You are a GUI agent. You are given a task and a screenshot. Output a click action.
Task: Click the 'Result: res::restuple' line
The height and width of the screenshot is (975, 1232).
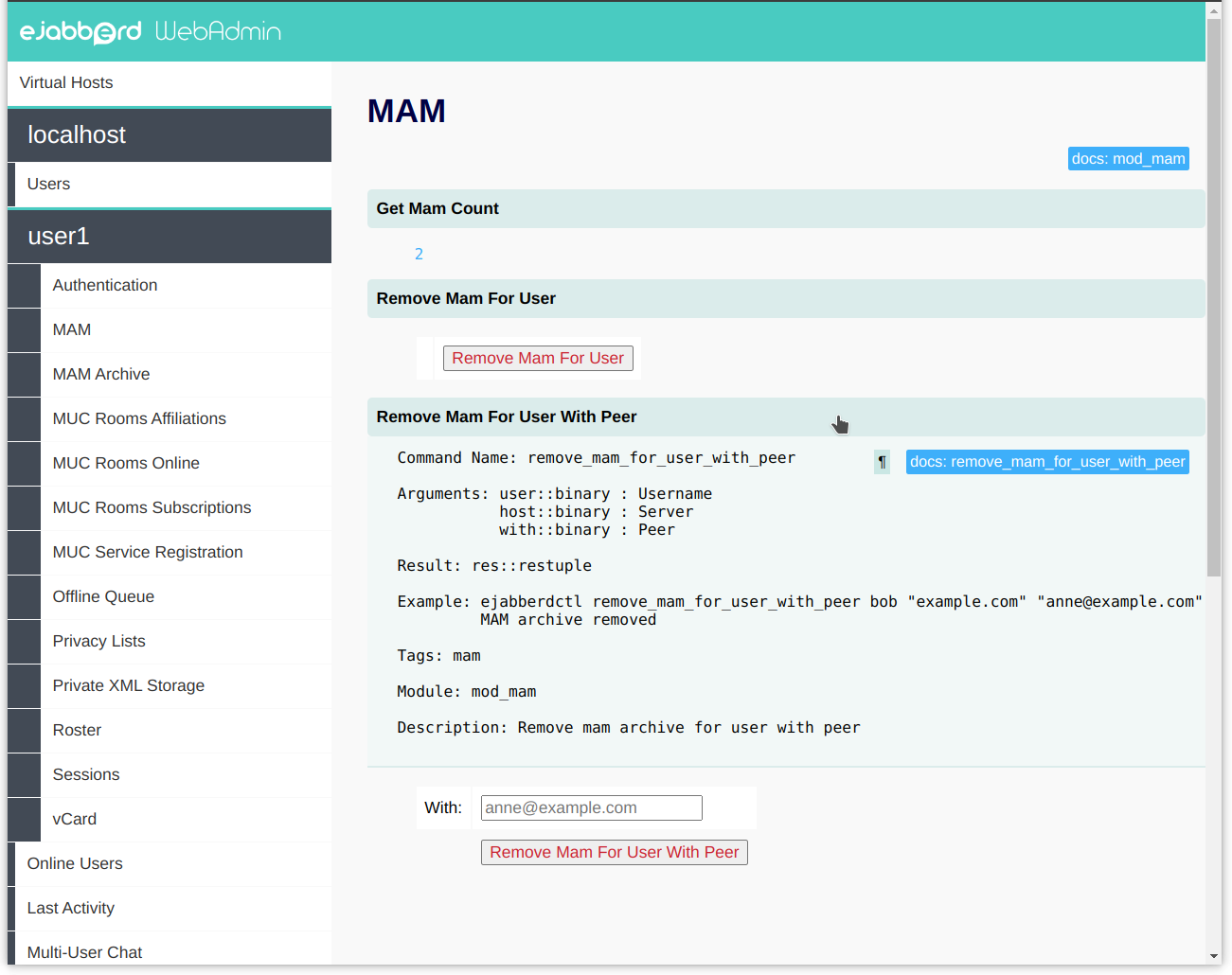click(x=494, y=566)
